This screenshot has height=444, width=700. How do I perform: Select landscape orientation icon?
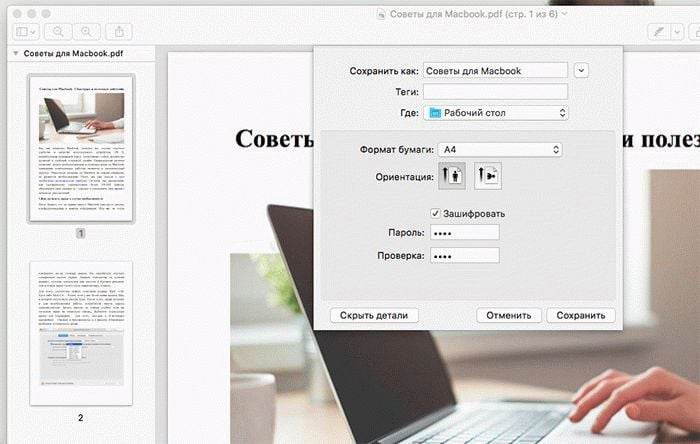(488, 176)
